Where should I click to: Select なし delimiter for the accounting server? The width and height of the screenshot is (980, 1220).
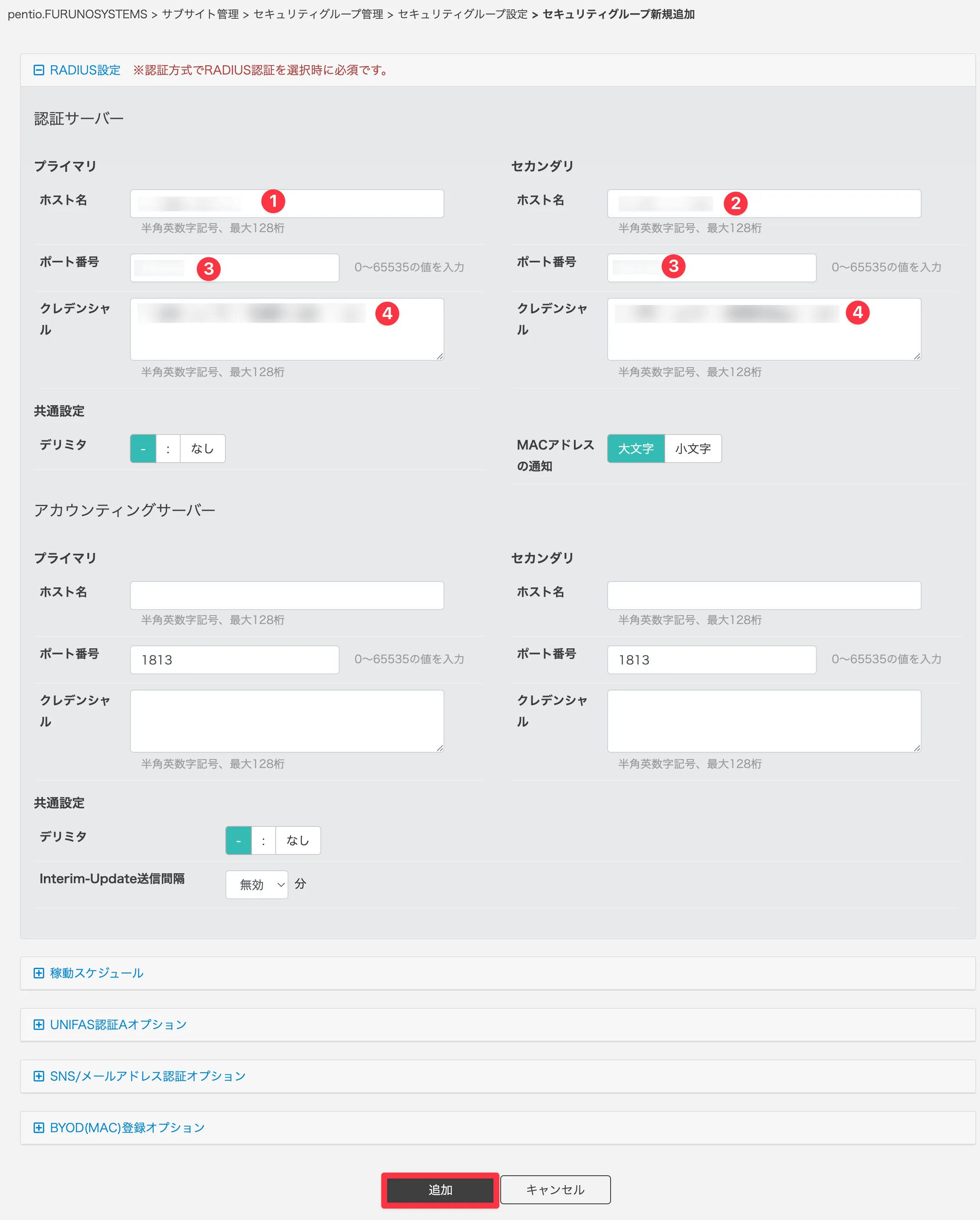[298, 840]
